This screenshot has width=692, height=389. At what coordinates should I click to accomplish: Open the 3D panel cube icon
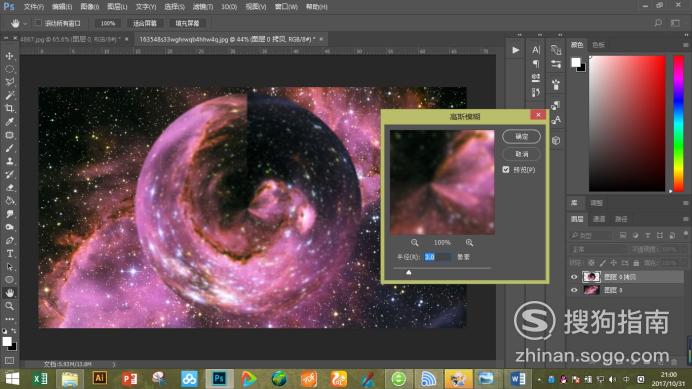pos(556,140)
